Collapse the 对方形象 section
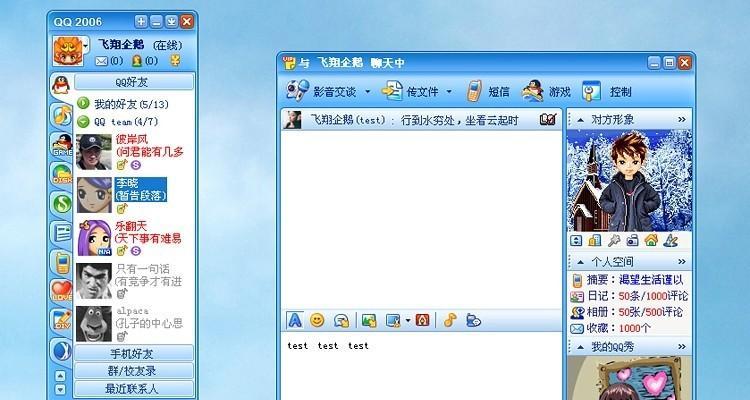 [x=581, y=120]
